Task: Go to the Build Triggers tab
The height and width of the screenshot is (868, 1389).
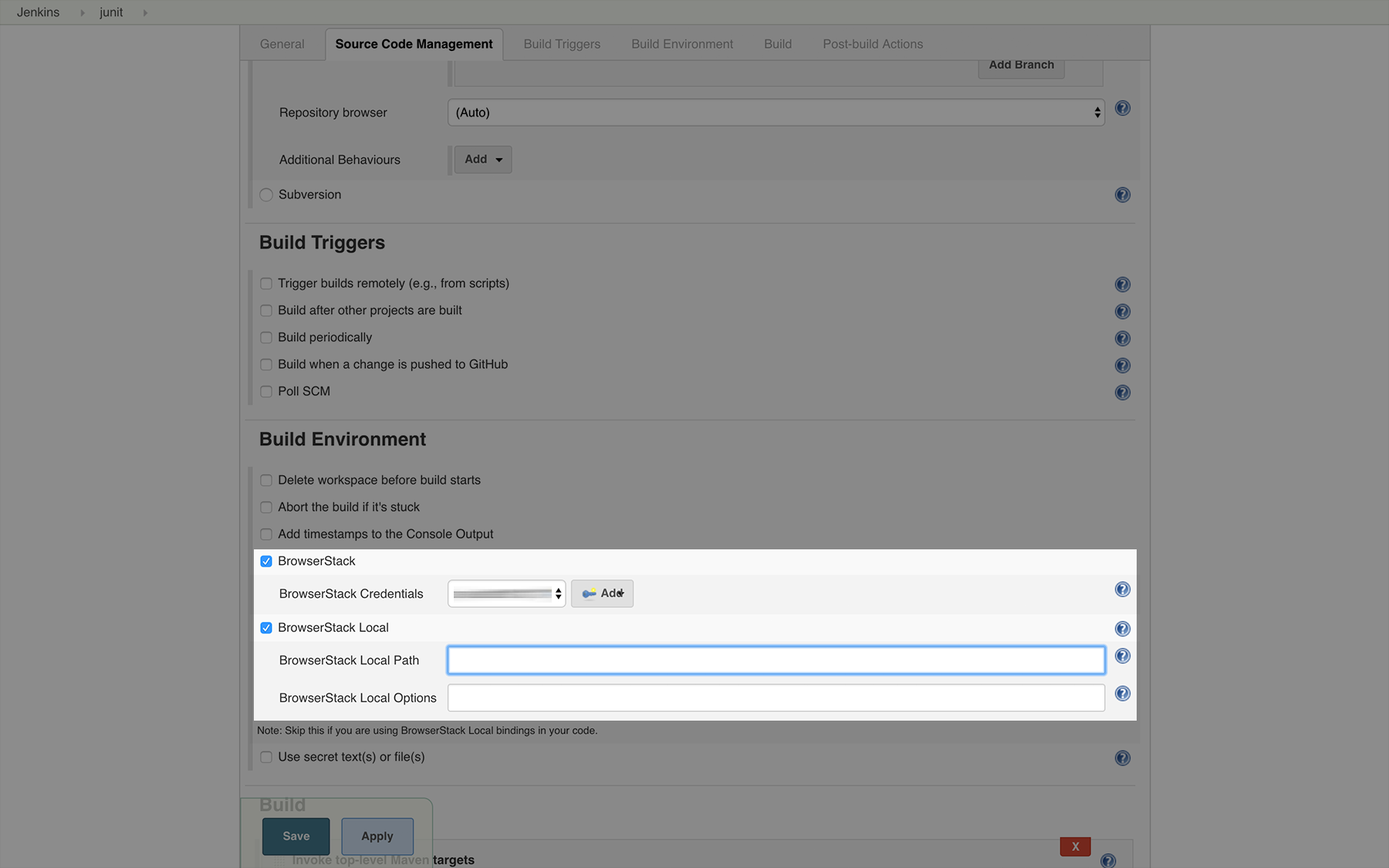Action: pyautogui.click(x=562, y=44)
